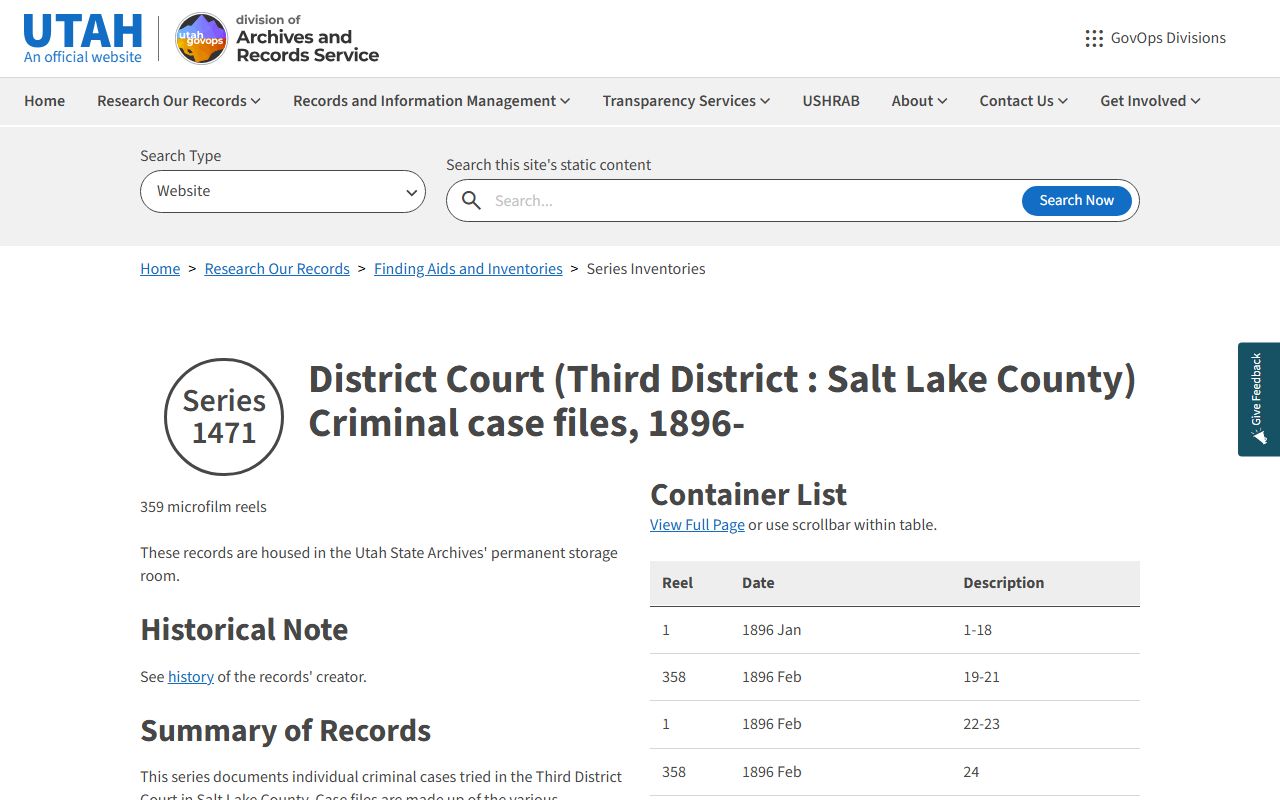The image size is (1280, 800).
Task: Open the USHRAB menu item
Action: pyautogui.click(x=831, y=101)
